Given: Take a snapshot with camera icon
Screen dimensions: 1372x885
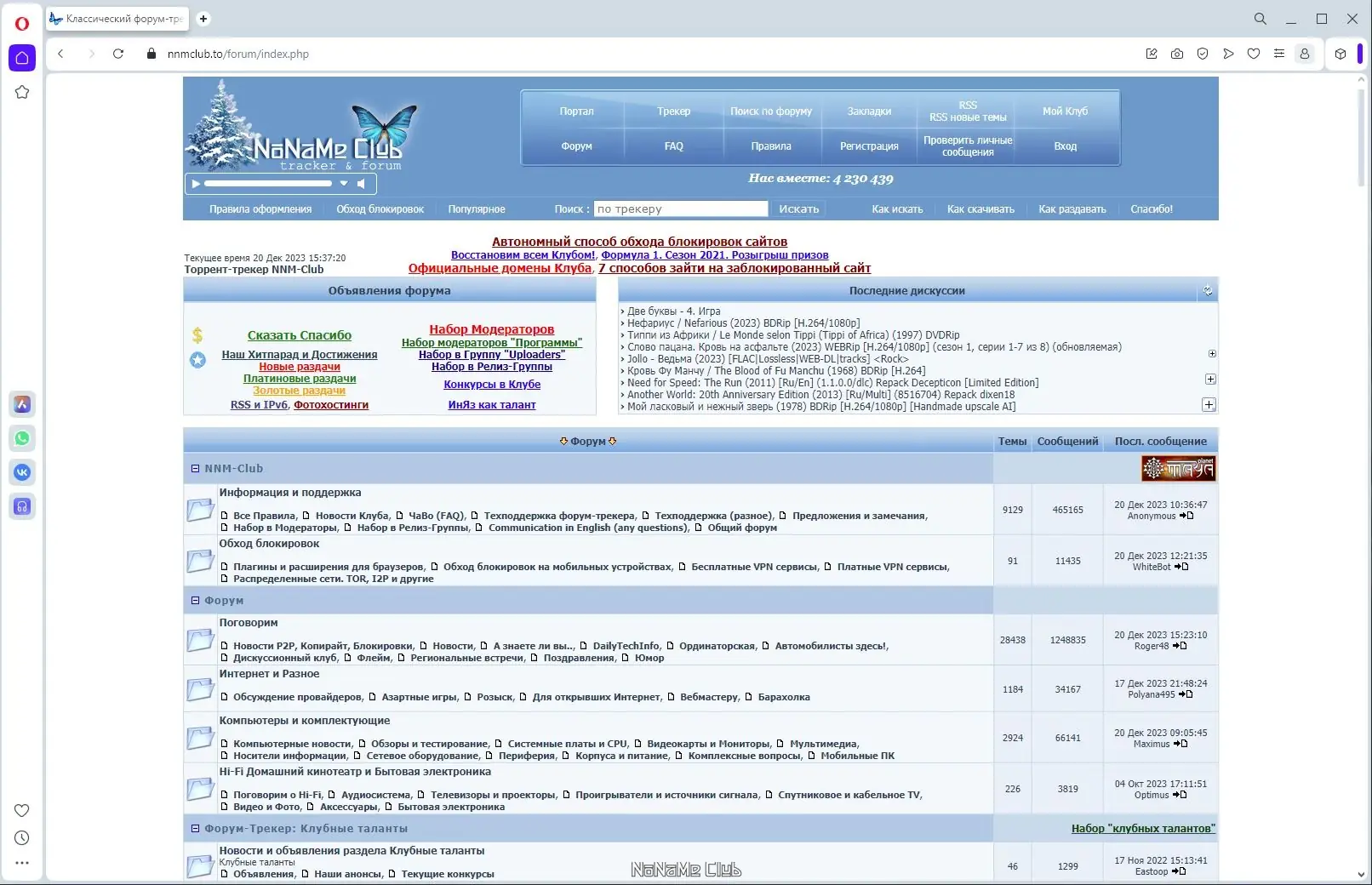Looking at the screenshot, I should click(1177, 54).
